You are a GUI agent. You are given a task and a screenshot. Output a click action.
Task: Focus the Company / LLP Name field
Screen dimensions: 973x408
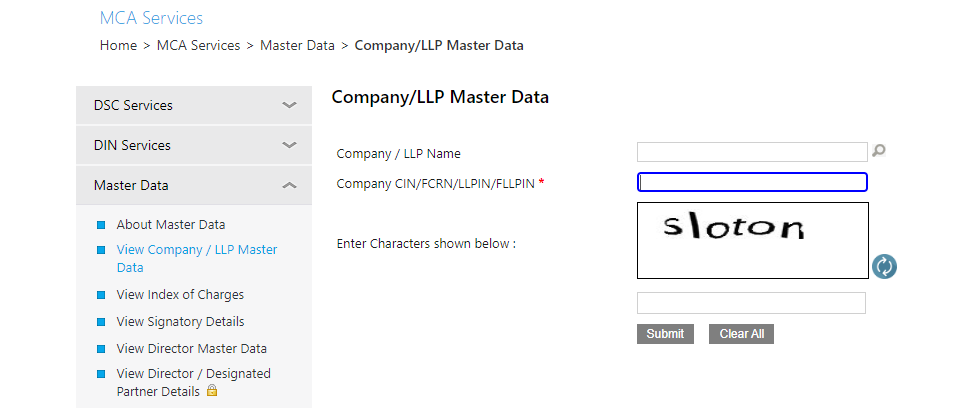click(x=752, y=152)
